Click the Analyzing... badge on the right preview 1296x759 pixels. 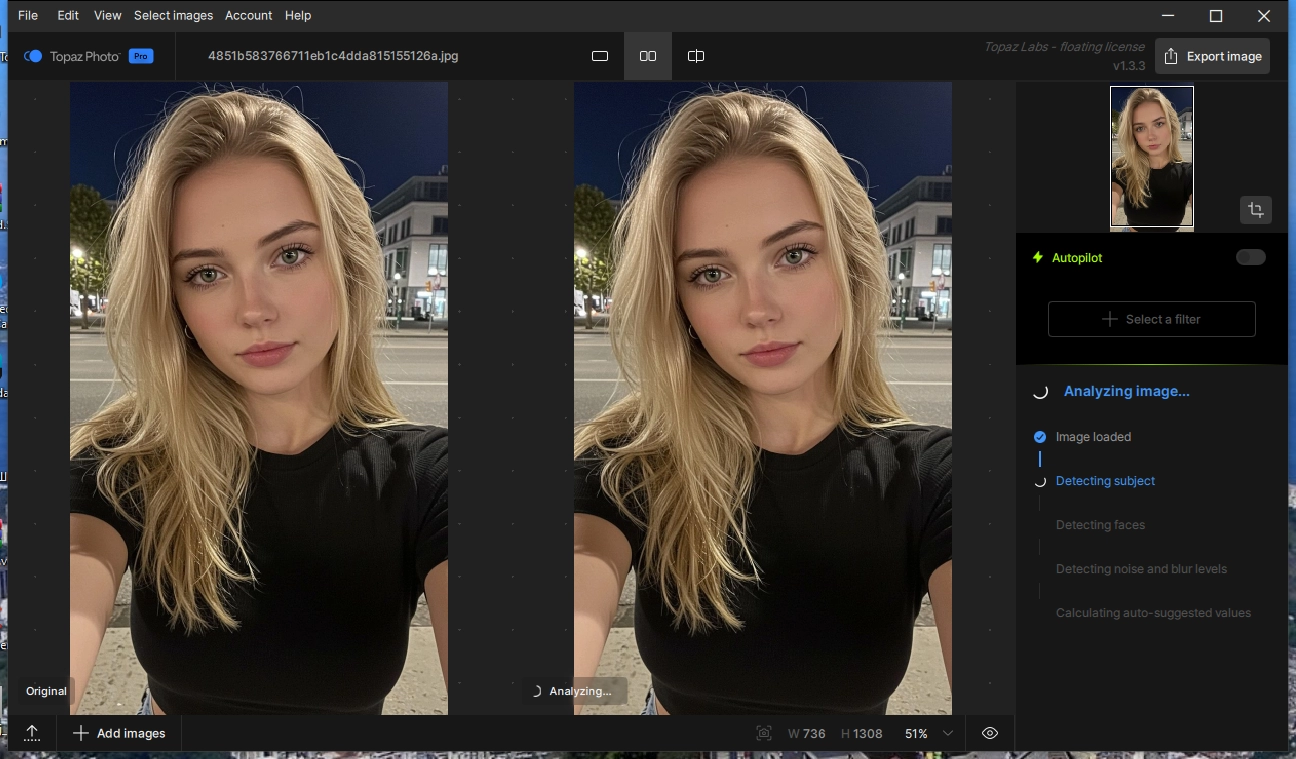pos(574,691)
